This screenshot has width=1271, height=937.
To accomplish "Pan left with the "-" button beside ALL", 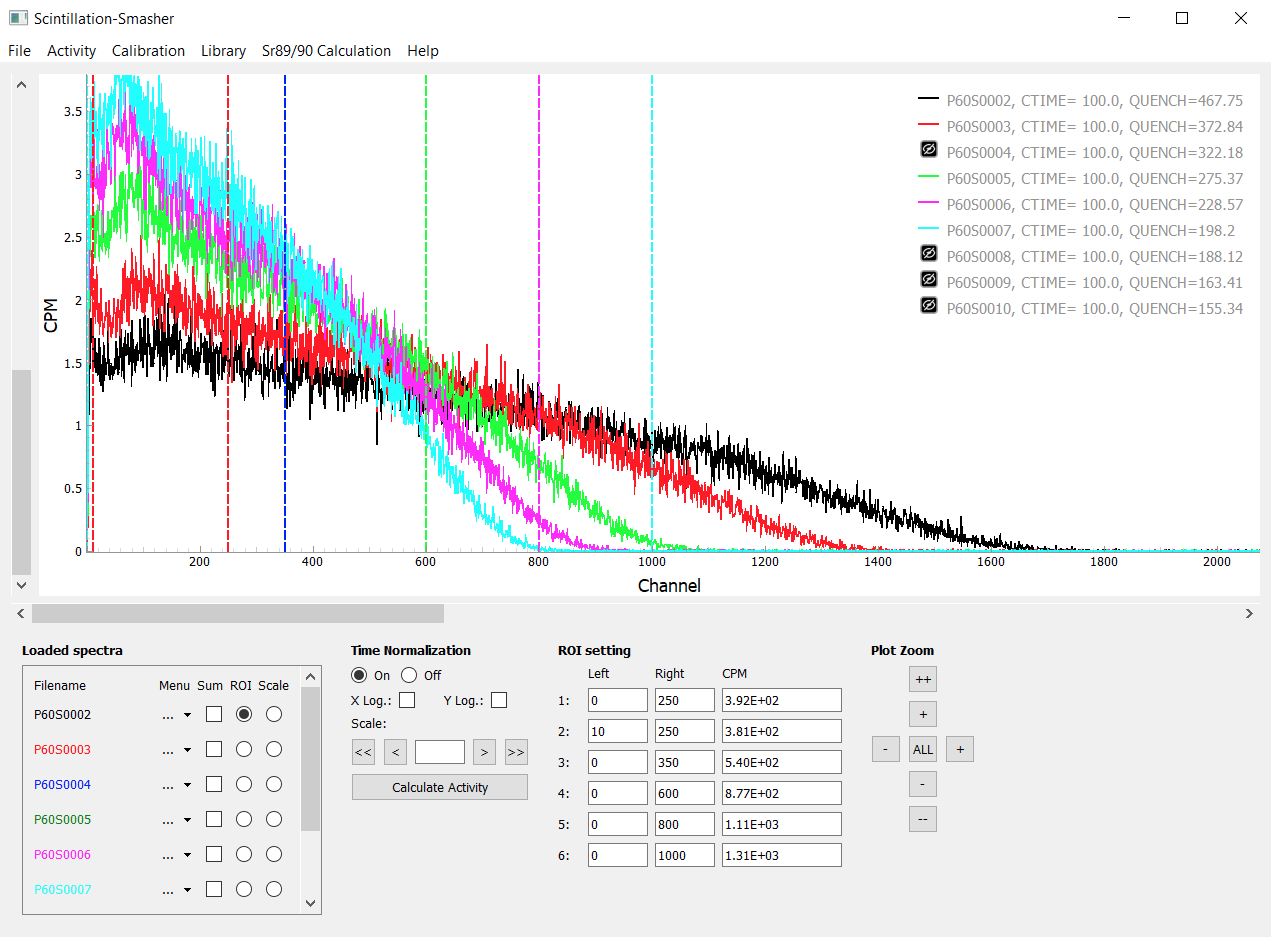I will coord(885,749).
